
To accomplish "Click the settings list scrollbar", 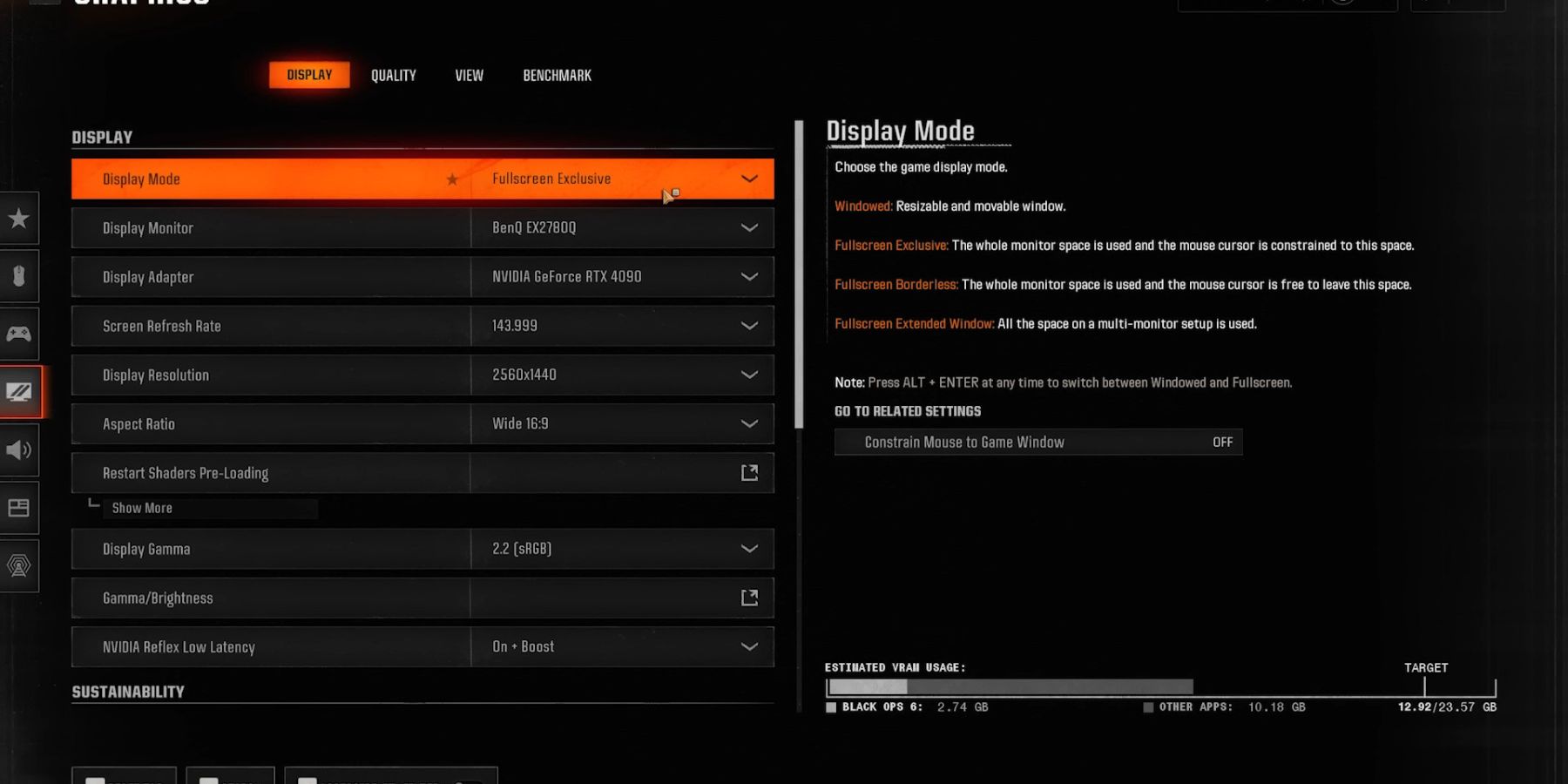I will click(799, 274).
